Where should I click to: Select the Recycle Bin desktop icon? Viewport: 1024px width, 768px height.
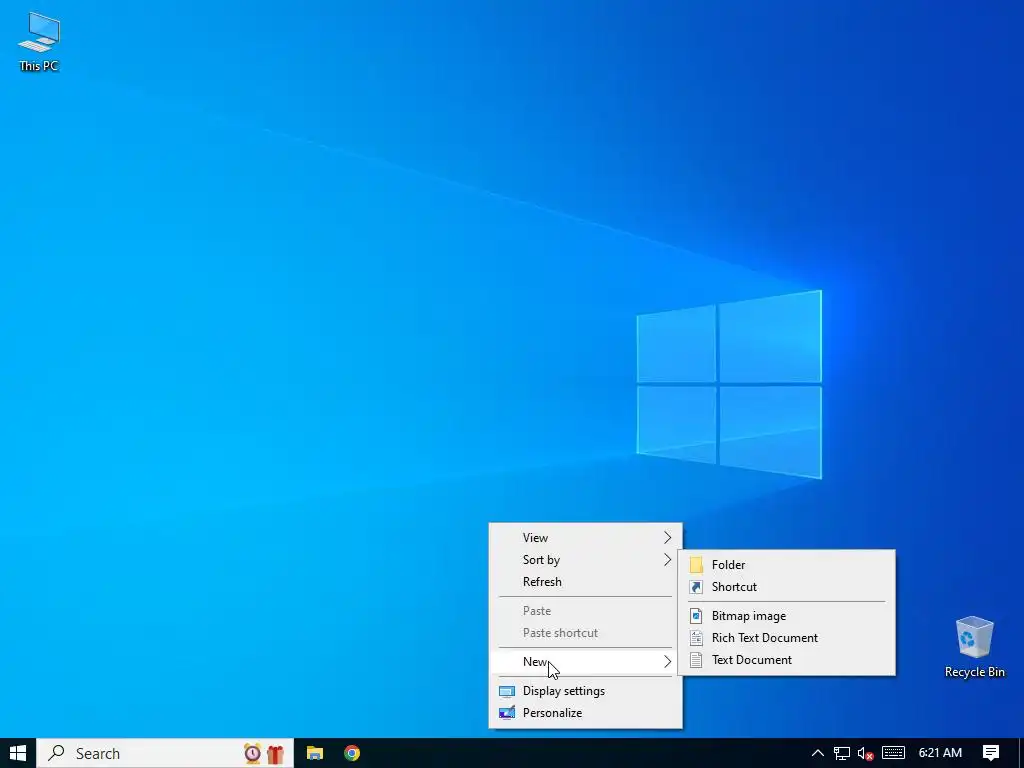click(x=974, y=647)
